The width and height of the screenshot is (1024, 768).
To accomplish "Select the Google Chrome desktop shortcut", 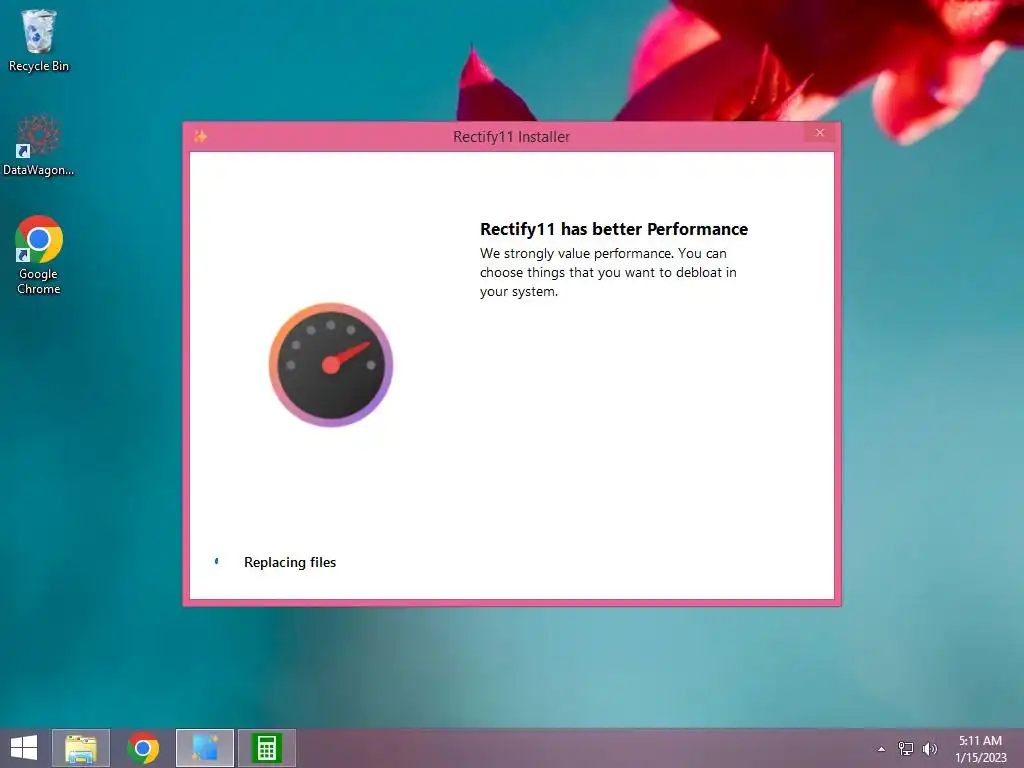I will pos(38,255).
